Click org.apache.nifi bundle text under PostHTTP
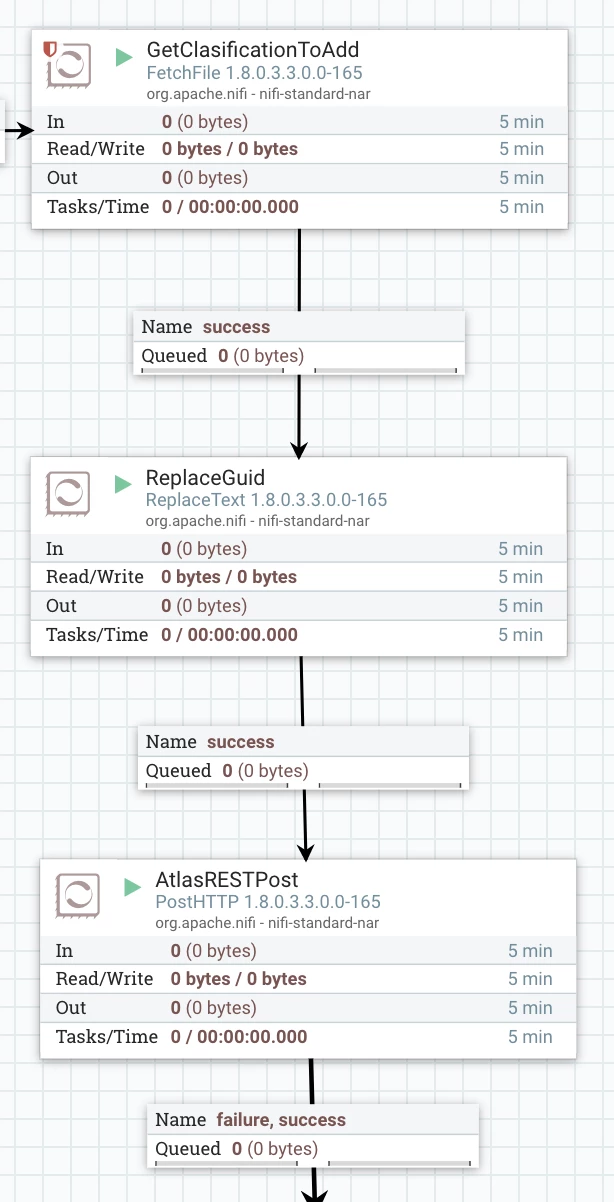Image resolution: width=614 pixels, height=1202 pixels. click(269, 923)
